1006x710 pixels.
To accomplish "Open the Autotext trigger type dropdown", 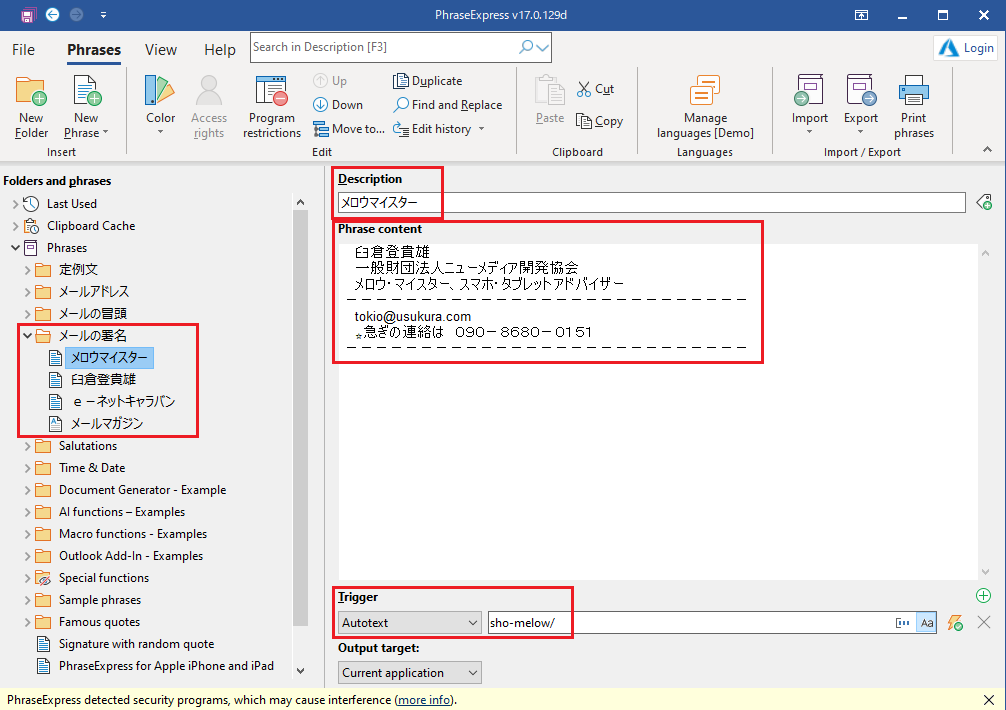I will [410, 623].
